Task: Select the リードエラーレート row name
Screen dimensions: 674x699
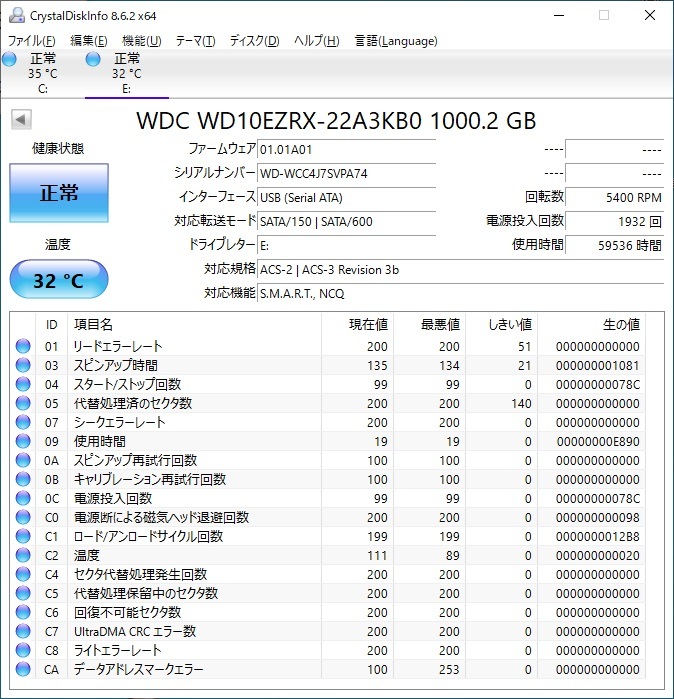Action: point(118,346)
